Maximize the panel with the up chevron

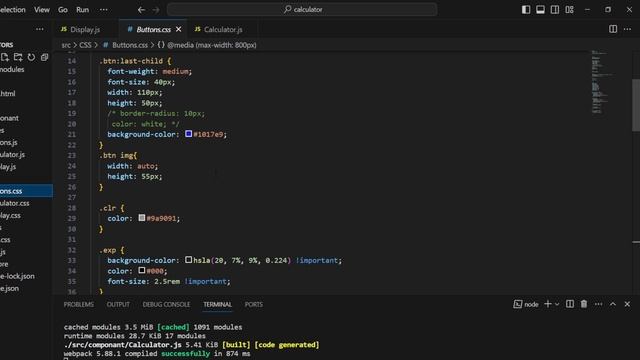613,304
